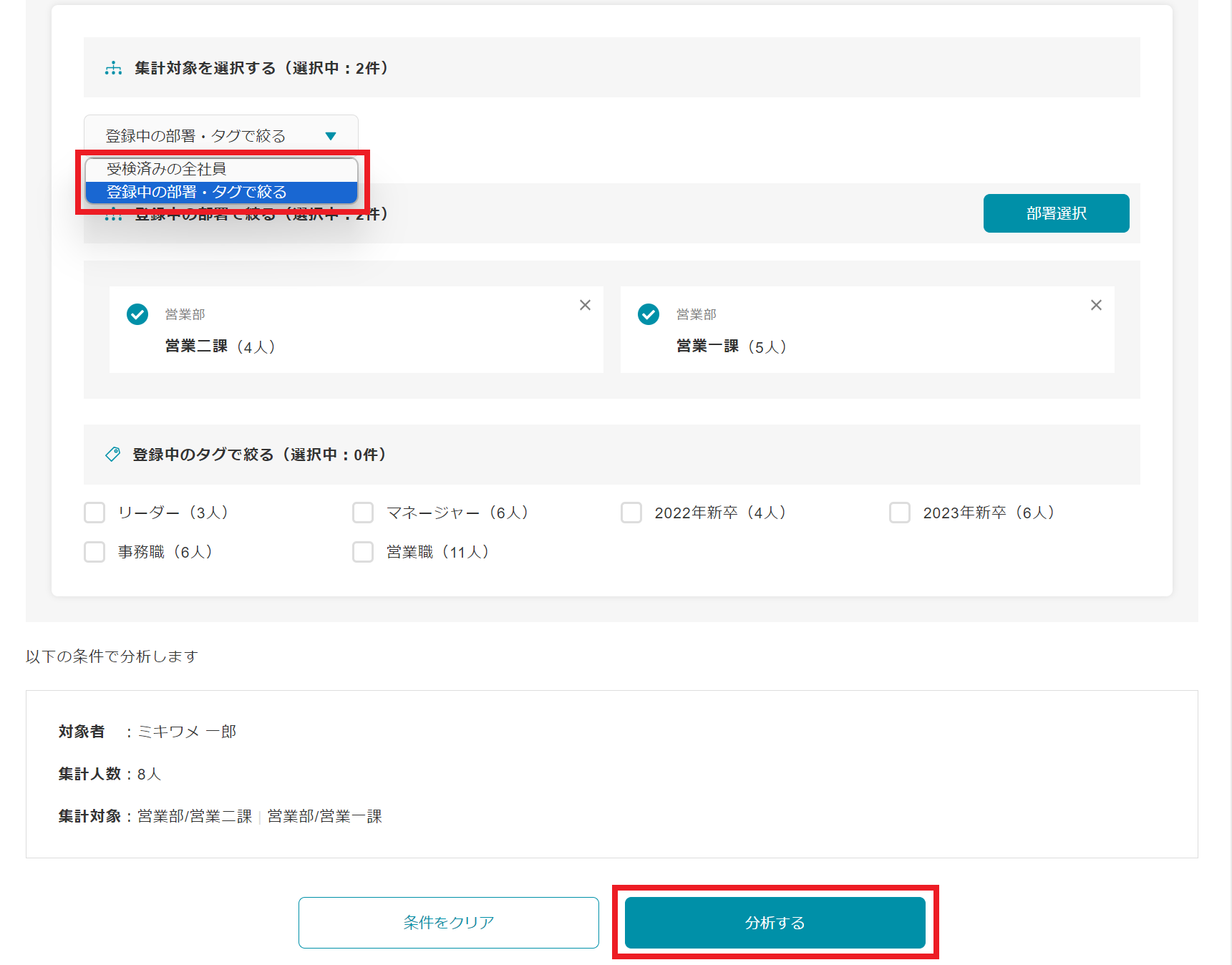
Task: Click the teal checkmark on the 営業二課 card
Action: pos(137,314)
